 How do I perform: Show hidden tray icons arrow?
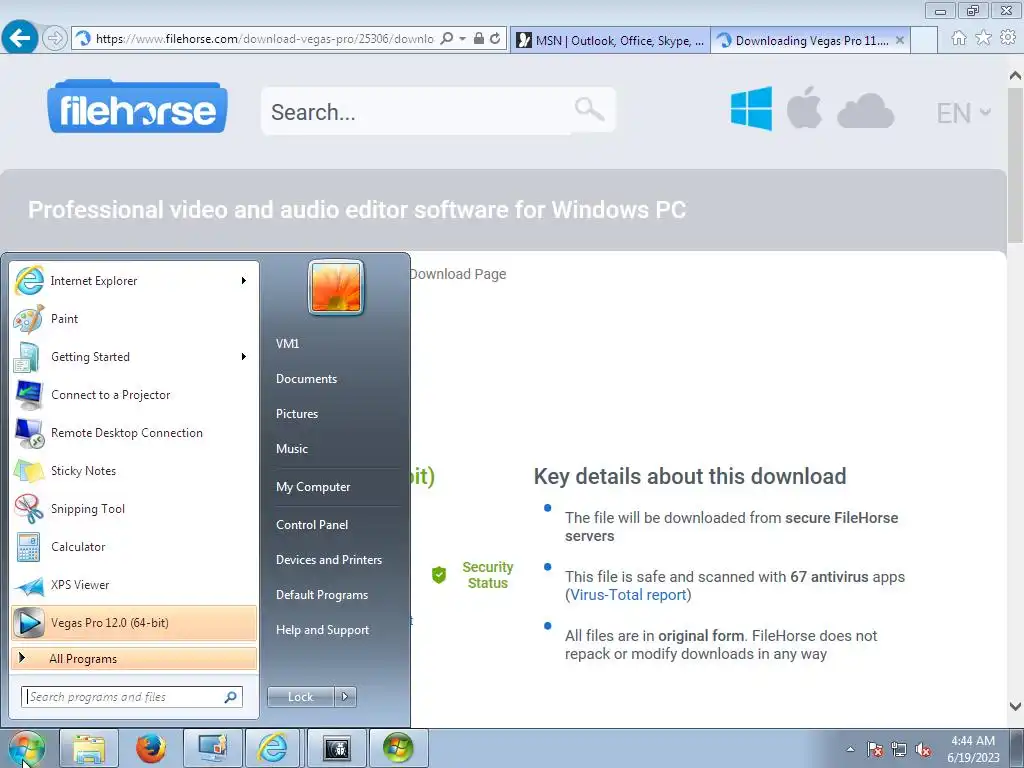coord(850,750)
